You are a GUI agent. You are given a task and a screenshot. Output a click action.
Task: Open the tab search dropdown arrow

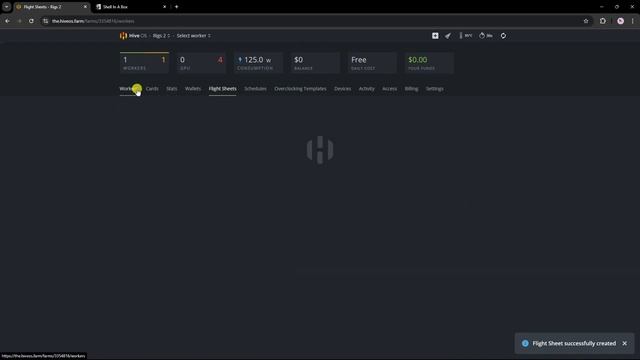tap(7, 7)
